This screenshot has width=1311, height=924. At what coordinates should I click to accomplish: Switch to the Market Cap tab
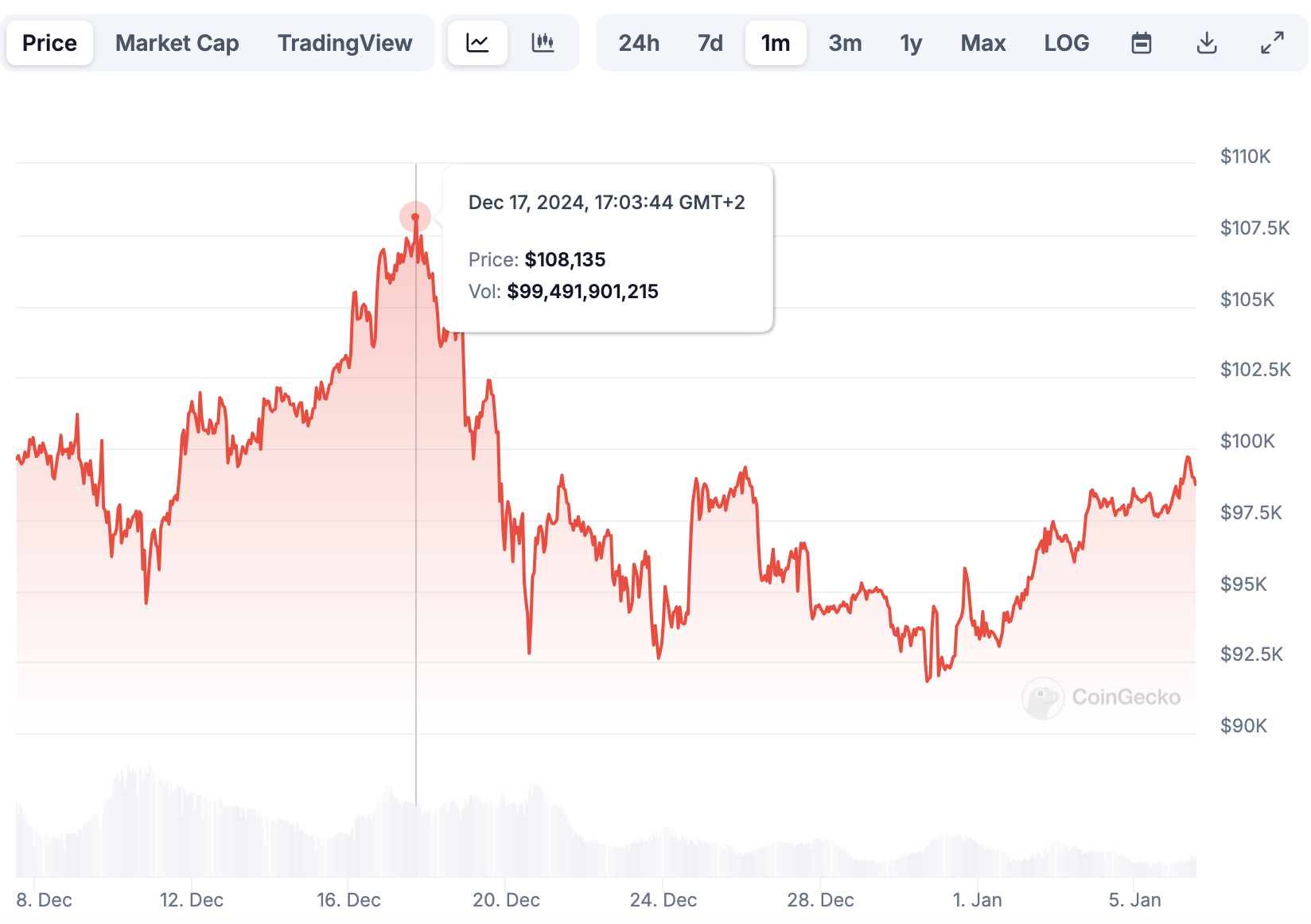point(177,43)
